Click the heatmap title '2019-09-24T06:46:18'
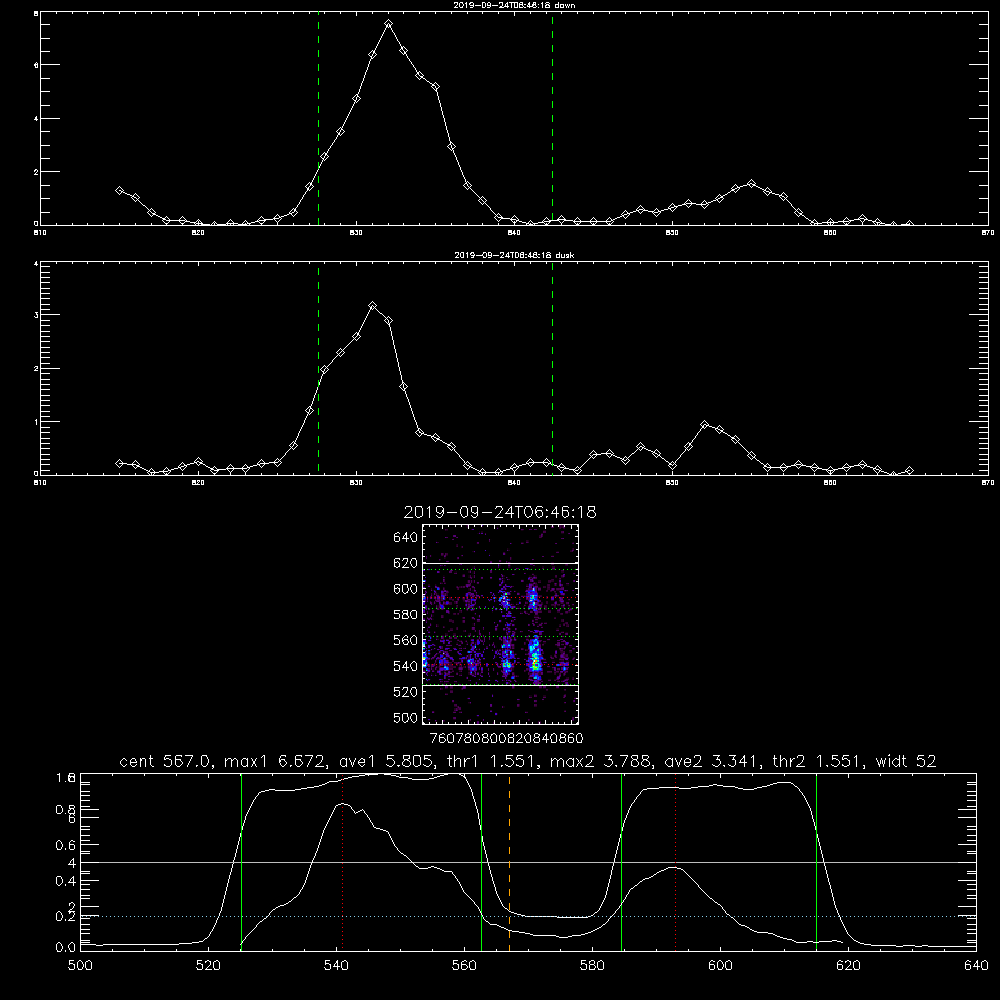 point(500,512)
